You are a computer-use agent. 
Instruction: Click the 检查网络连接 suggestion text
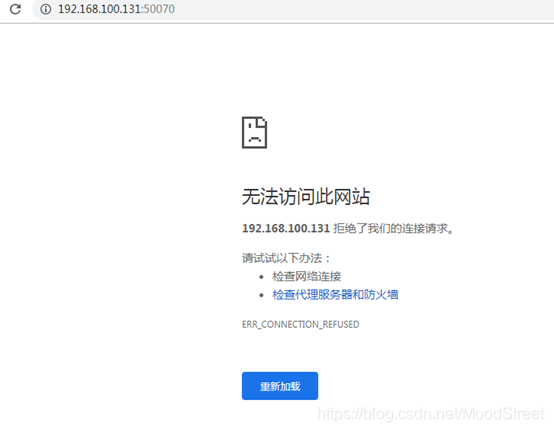(x=306, y=276)
